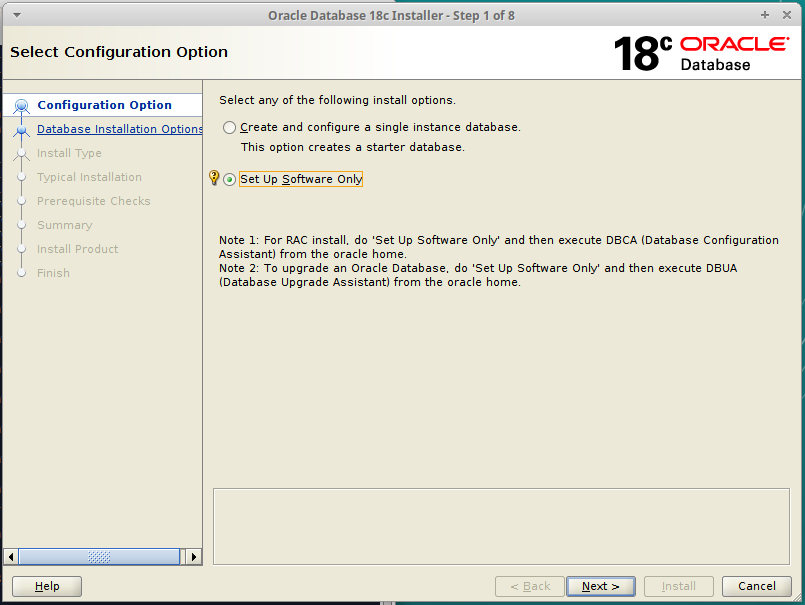Select the Configuration Option step in the sidebar
The image size is (805, 605).
point(104,105)
